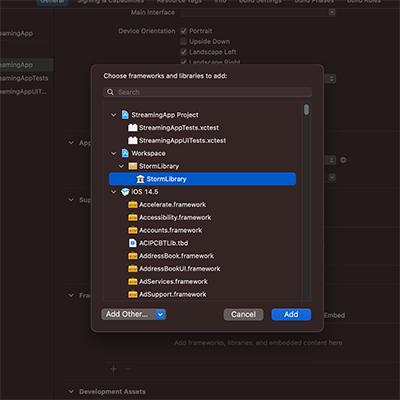Collapse the Sup section chevron behind dialog
The height and width of the screenshot is (400, 400).
click(x=71, y=200)
